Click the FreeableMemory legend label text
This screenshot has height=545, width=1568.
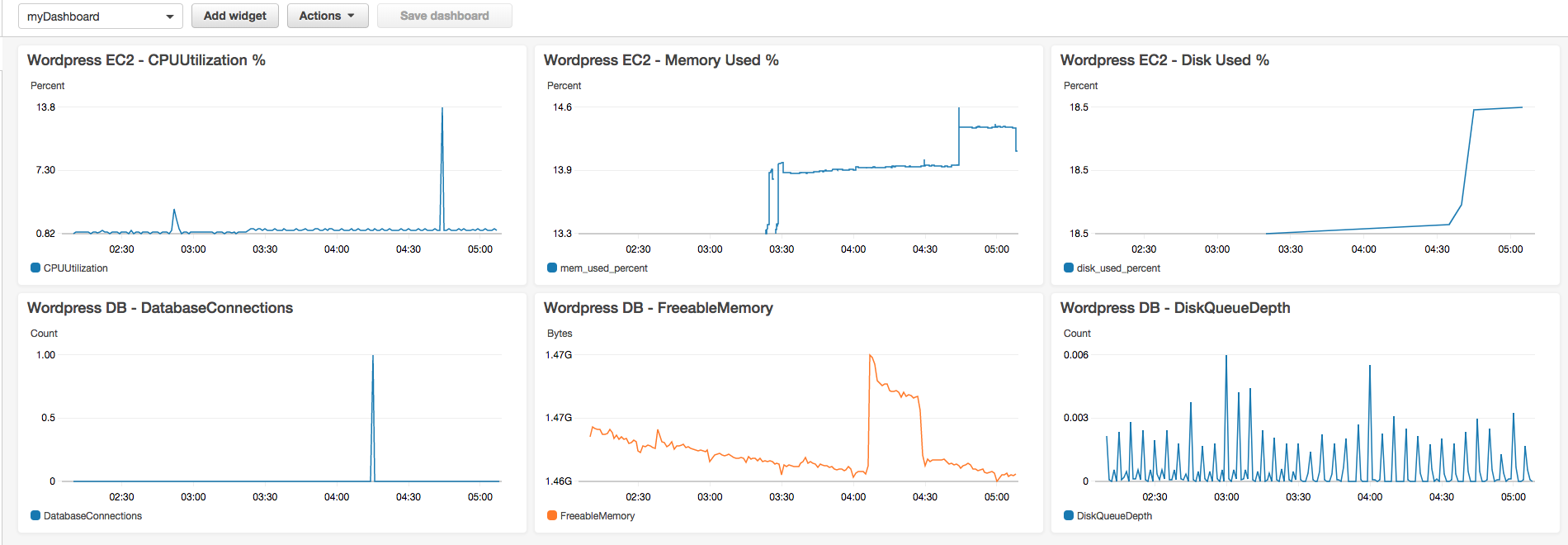[597, 516]
